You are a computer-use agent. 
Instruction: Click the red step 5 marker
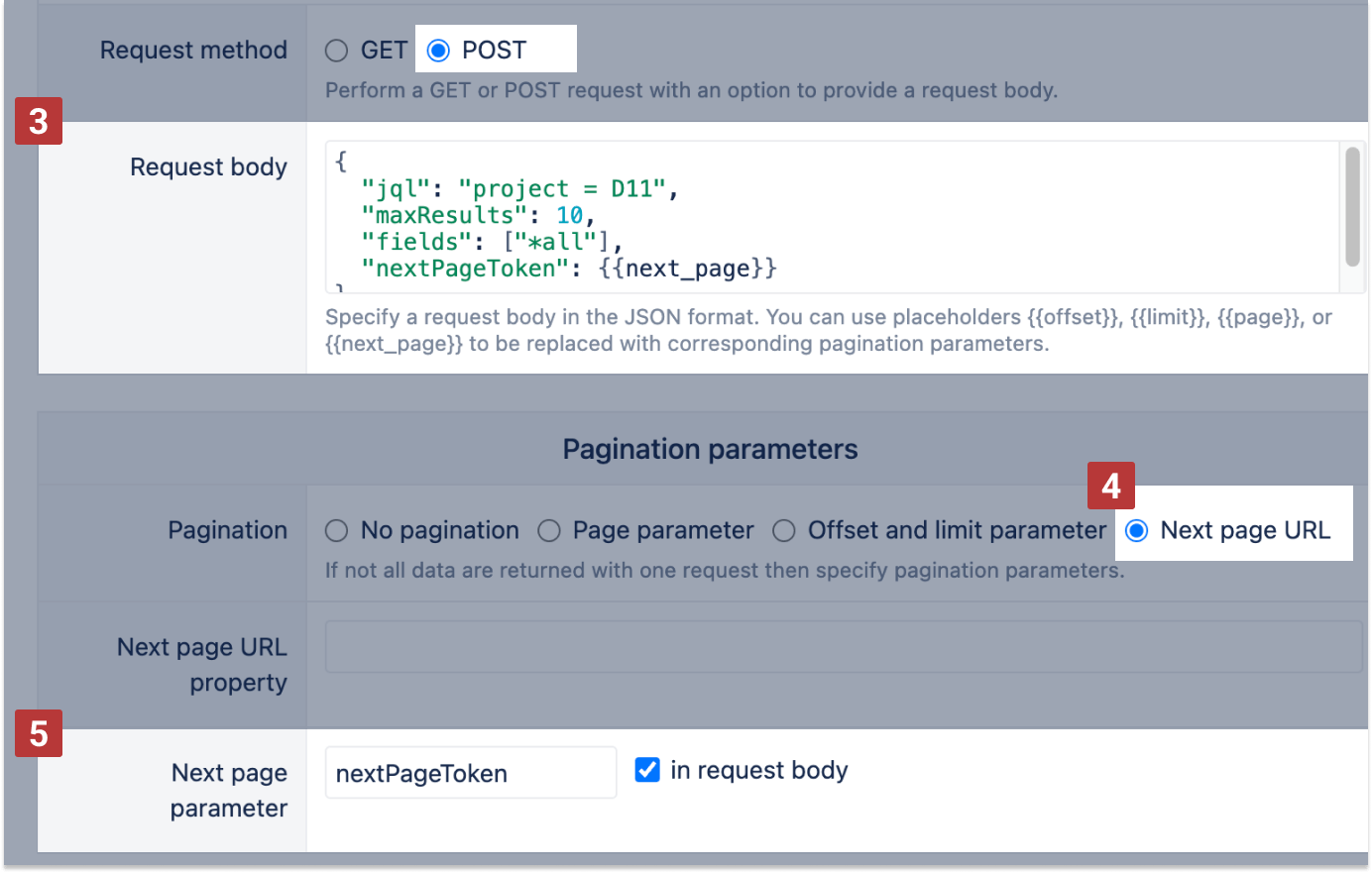[39, 733]
